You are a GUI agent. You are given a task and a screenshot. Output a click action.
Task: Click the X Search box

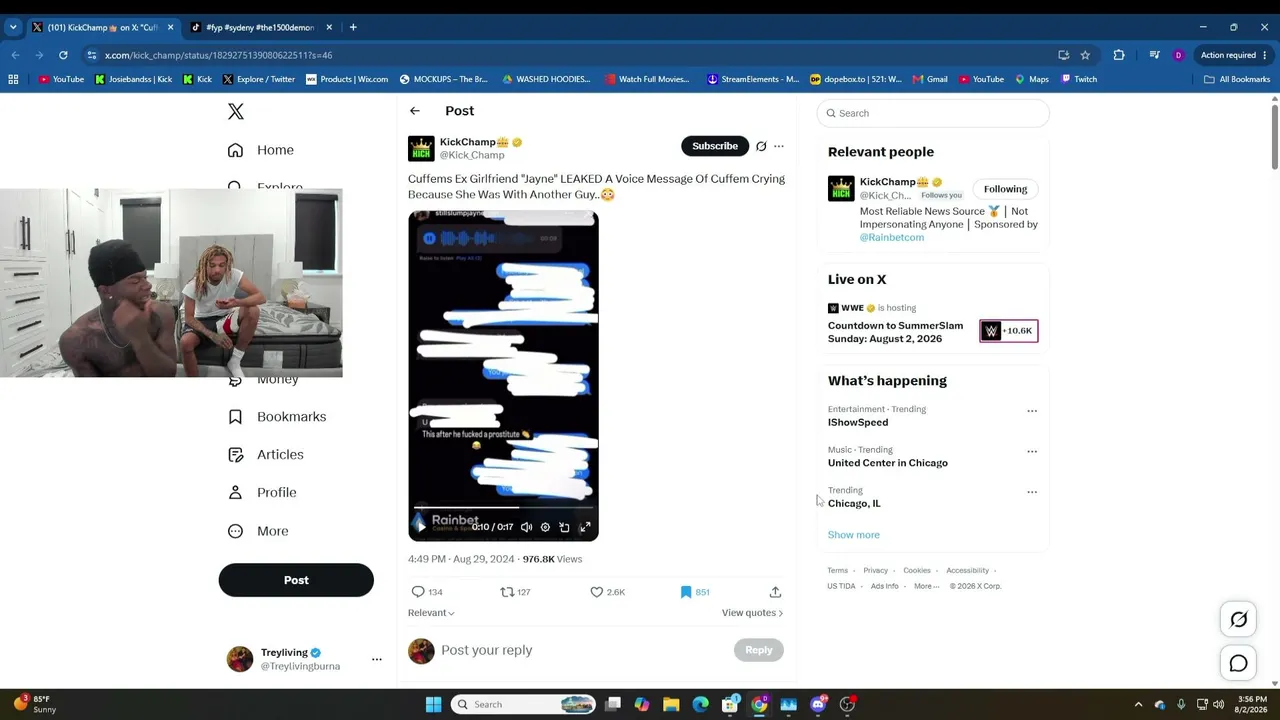pos(933,113)
